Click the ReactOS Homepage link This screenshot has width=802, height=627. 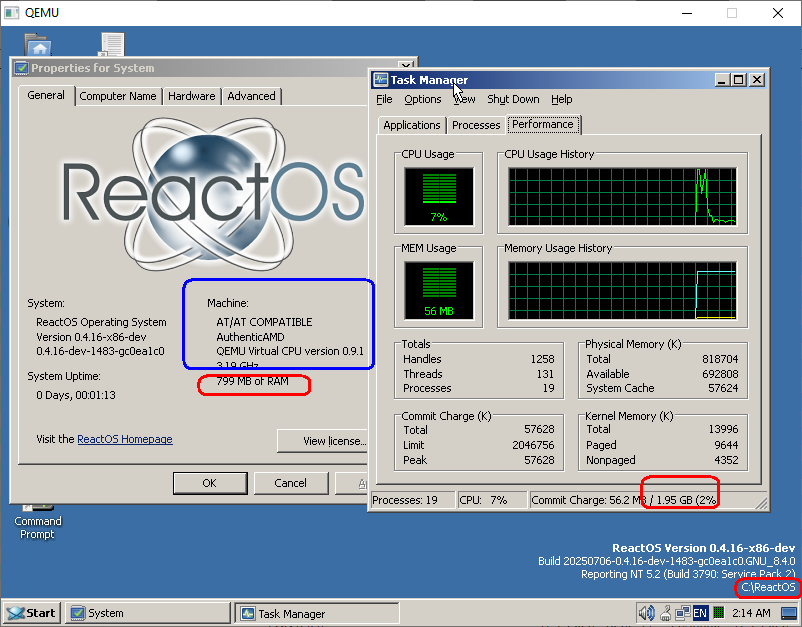click(125, 439)
